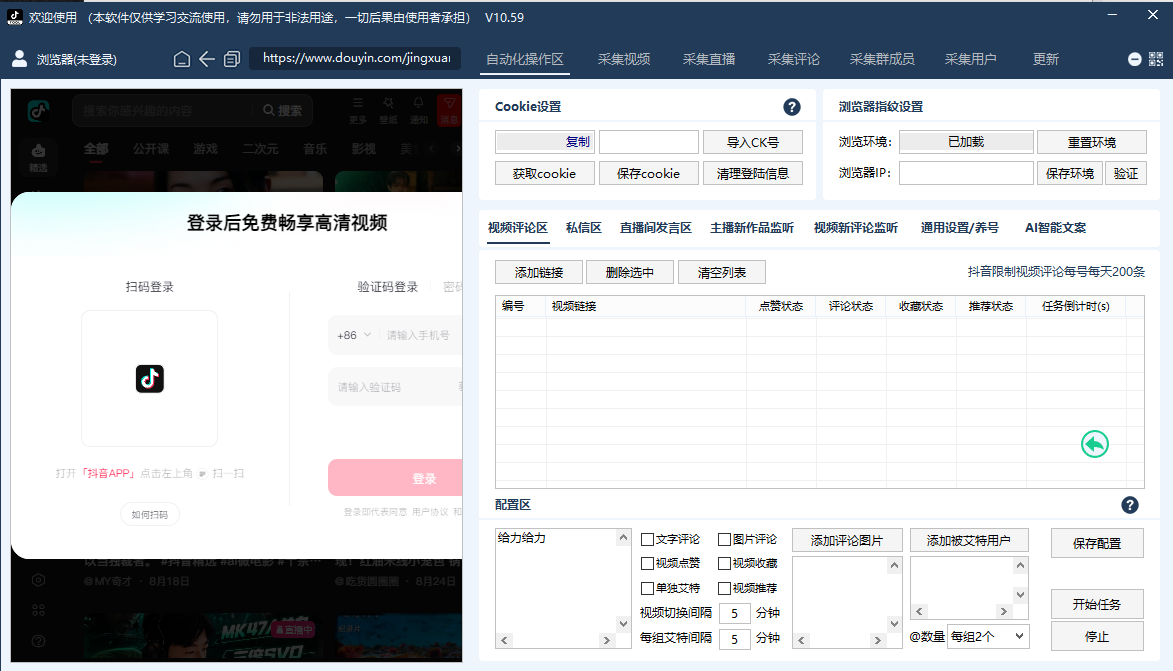This screenshot has height=671, width=1173.
Task: Toggle the 视频推荐 checkbox
Action: (724, 588)
